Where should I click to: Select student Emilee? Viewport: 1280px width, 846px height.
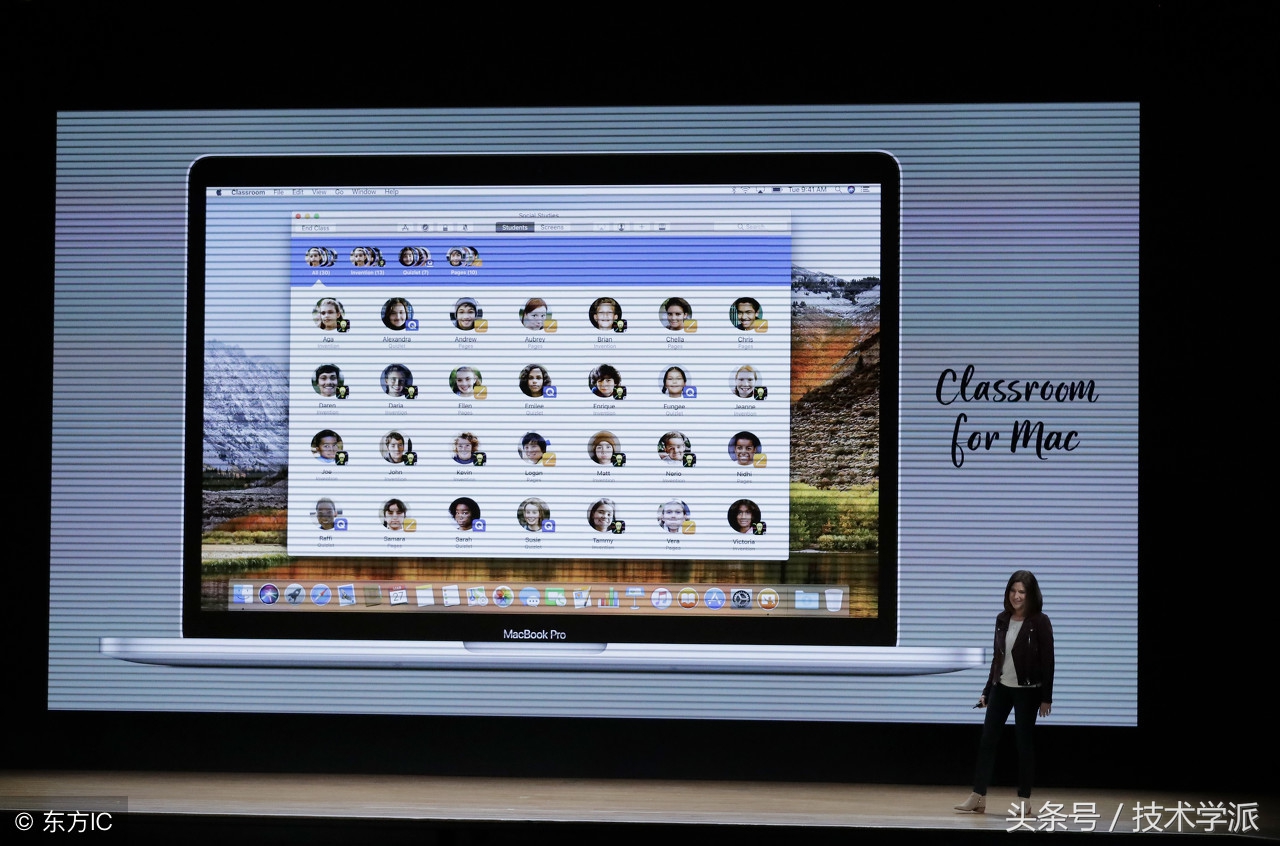click(x=535, y=388)
